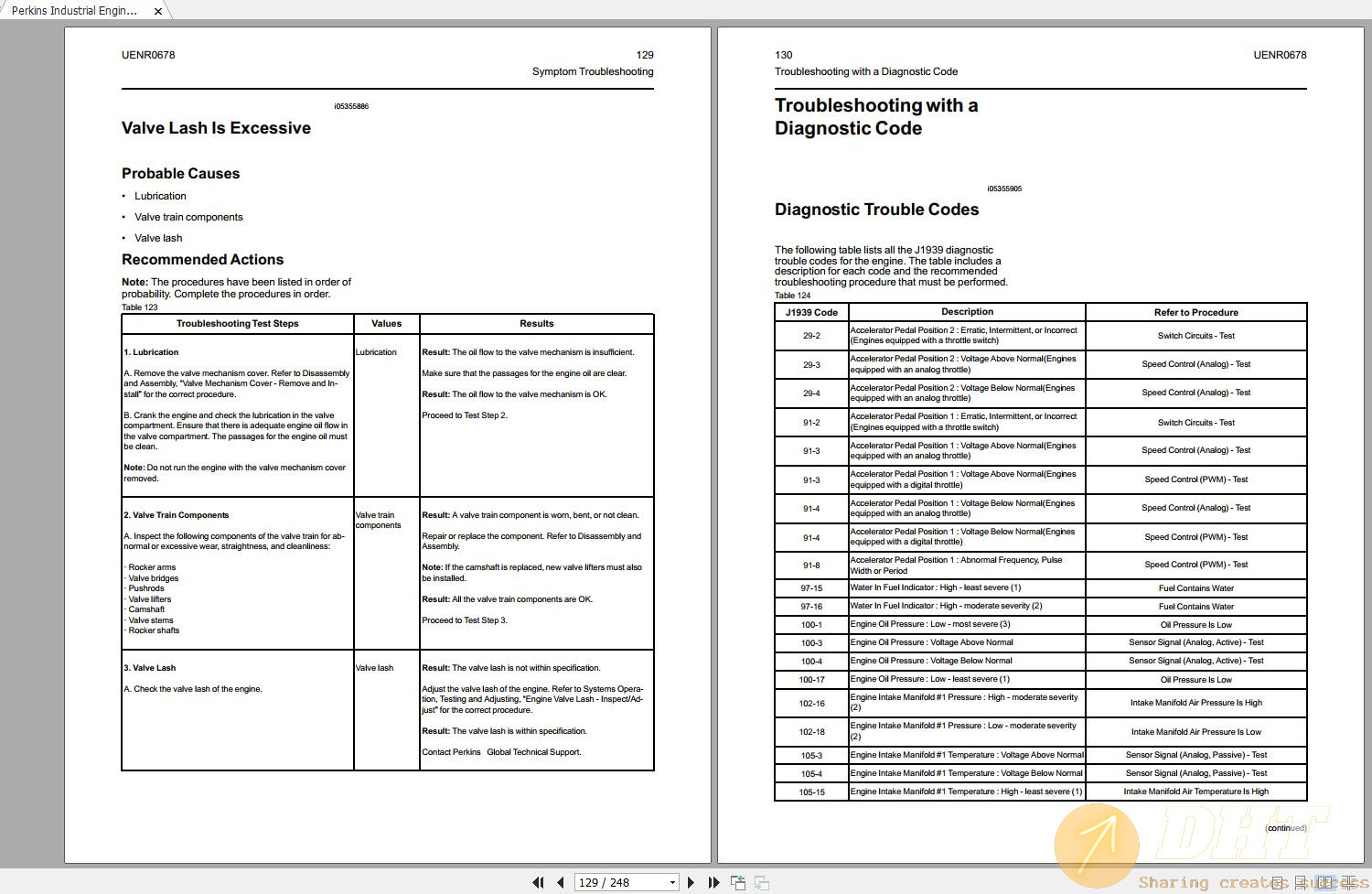The image size is (1372, 894).
Task: Go to the next page
Action: [x=691, y=882]
